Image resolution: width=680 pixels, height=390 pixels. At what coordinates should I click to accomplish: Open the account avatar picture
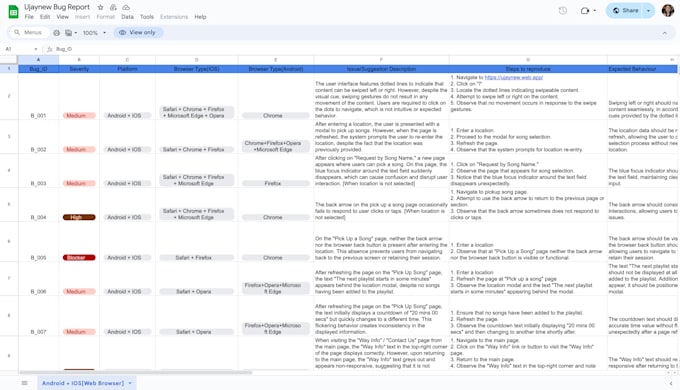[x=668, y=10]
